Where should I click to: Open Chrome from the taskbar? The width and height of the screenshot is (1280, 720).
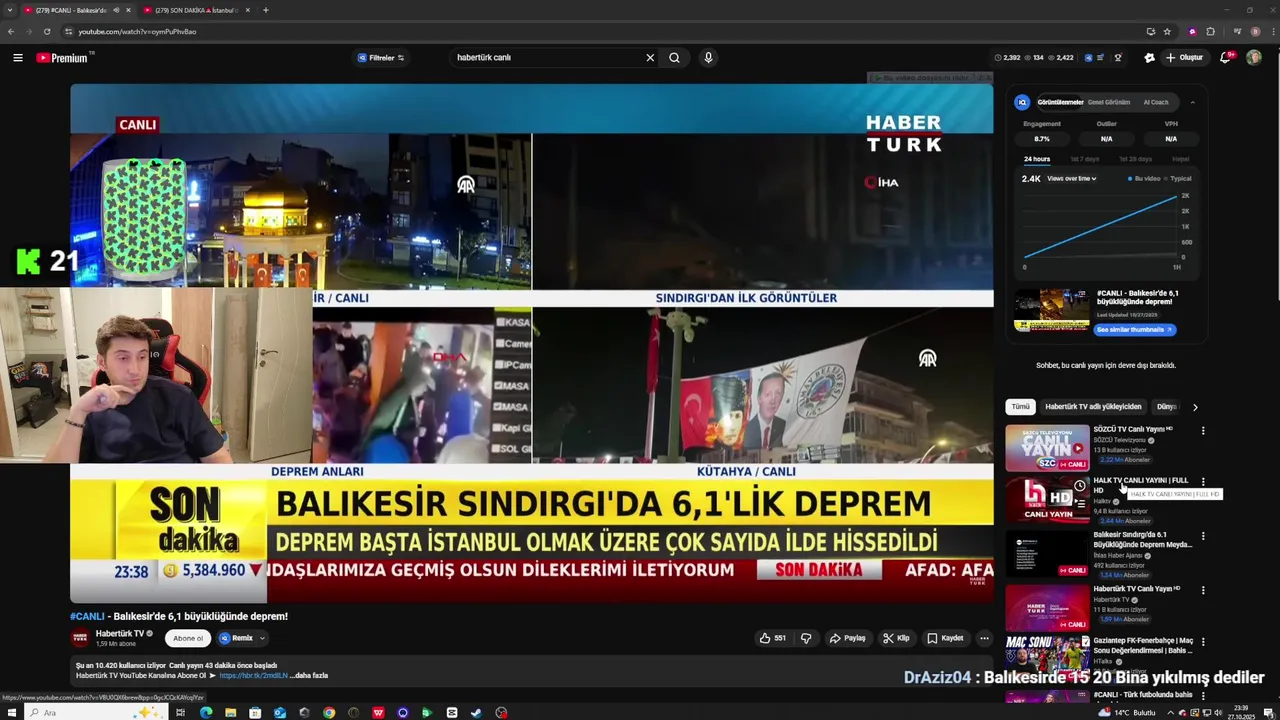[329, 713]
